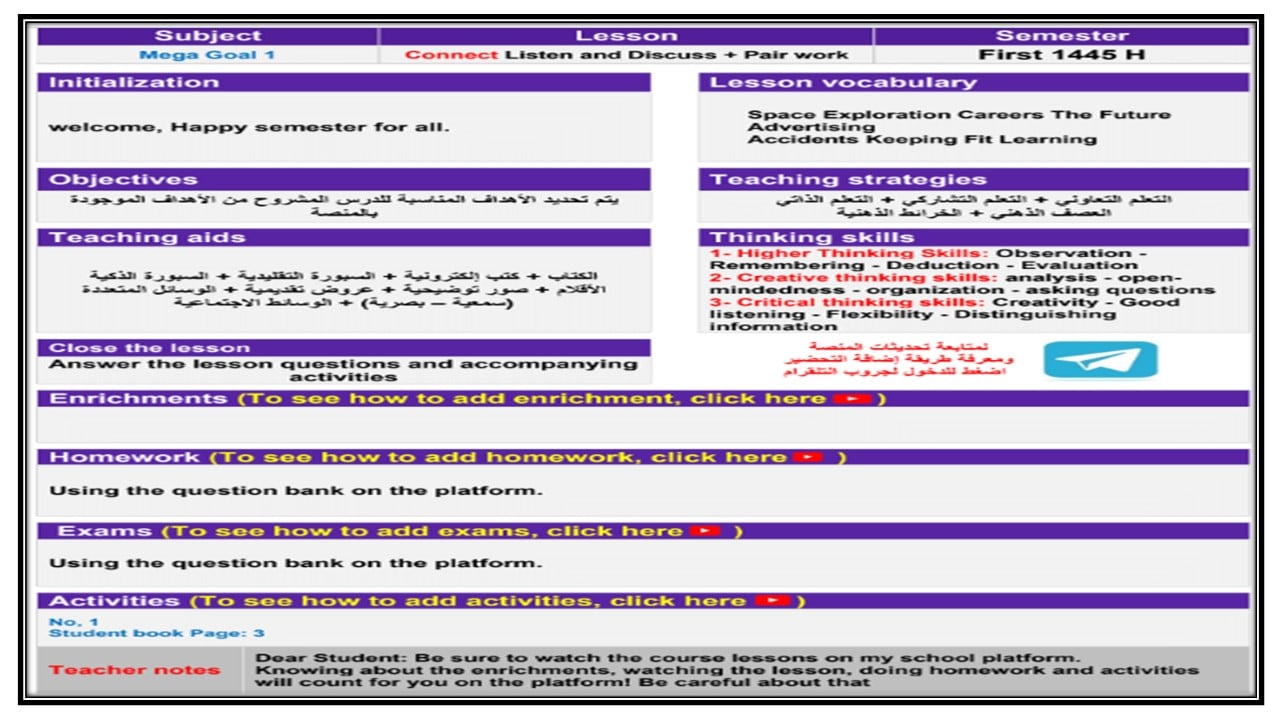
Task: Select the First 1445 H semester value
Action: pos(1061,55)
